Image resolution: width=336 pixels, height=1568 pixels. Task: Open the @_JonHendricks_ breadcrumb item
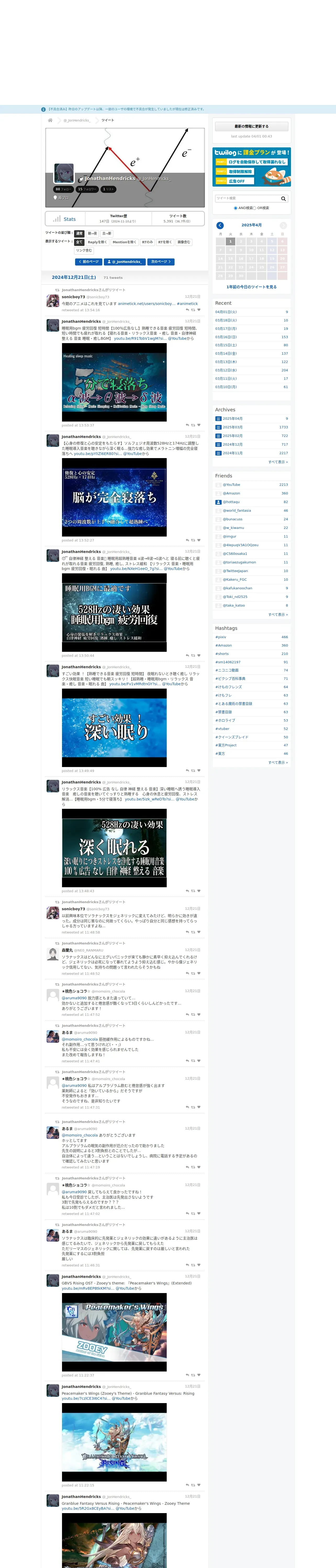pos(77,120)
